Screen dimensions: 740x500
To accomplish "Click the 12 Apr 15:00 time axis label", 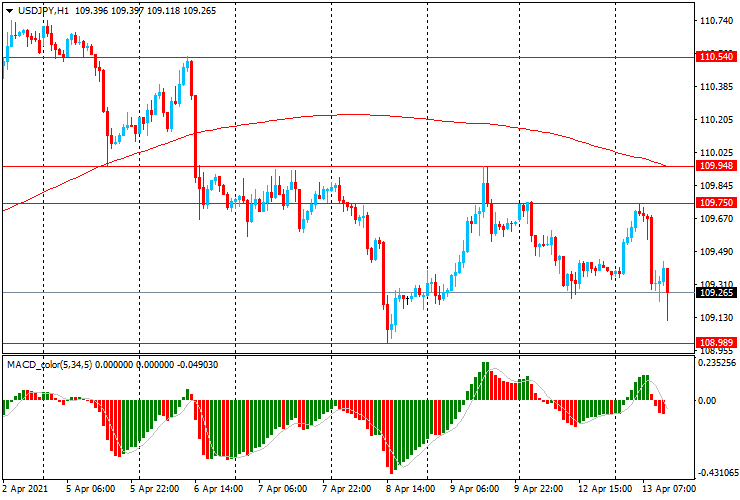I will [x=606, y=488].
